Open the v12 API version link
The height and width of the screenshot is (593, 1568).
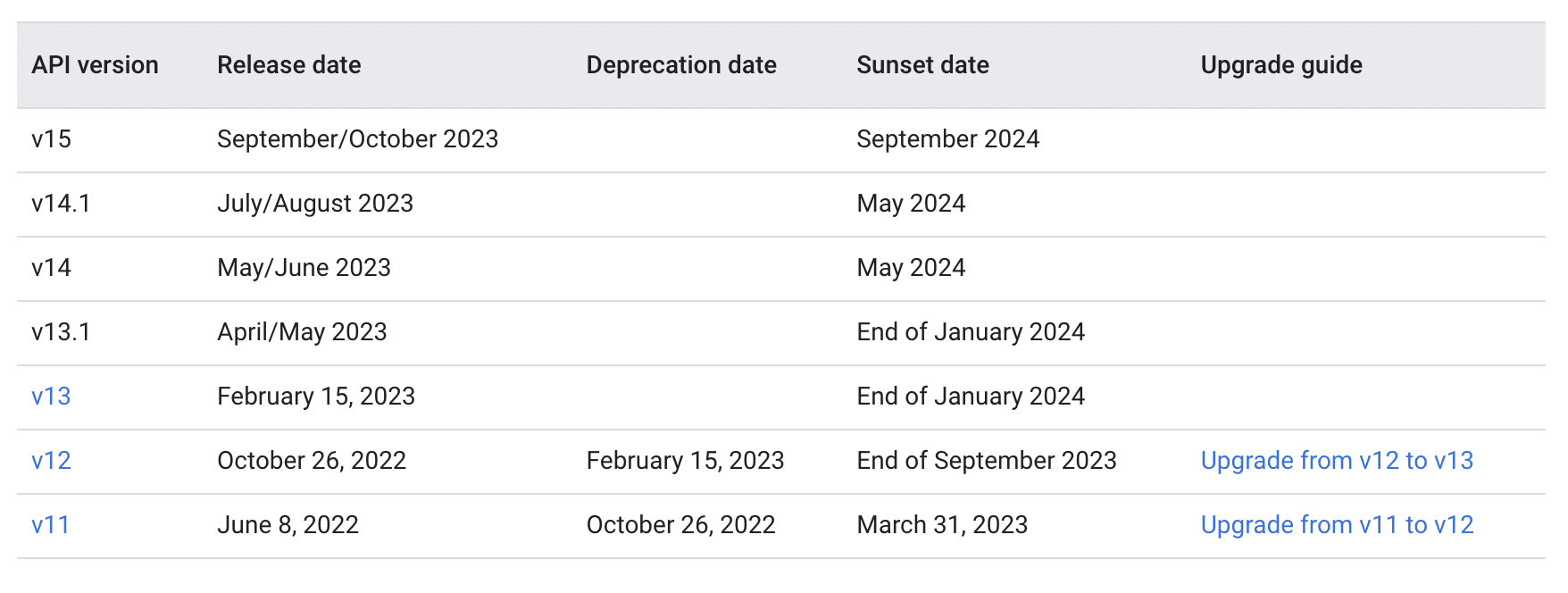[x=51, y=461]
